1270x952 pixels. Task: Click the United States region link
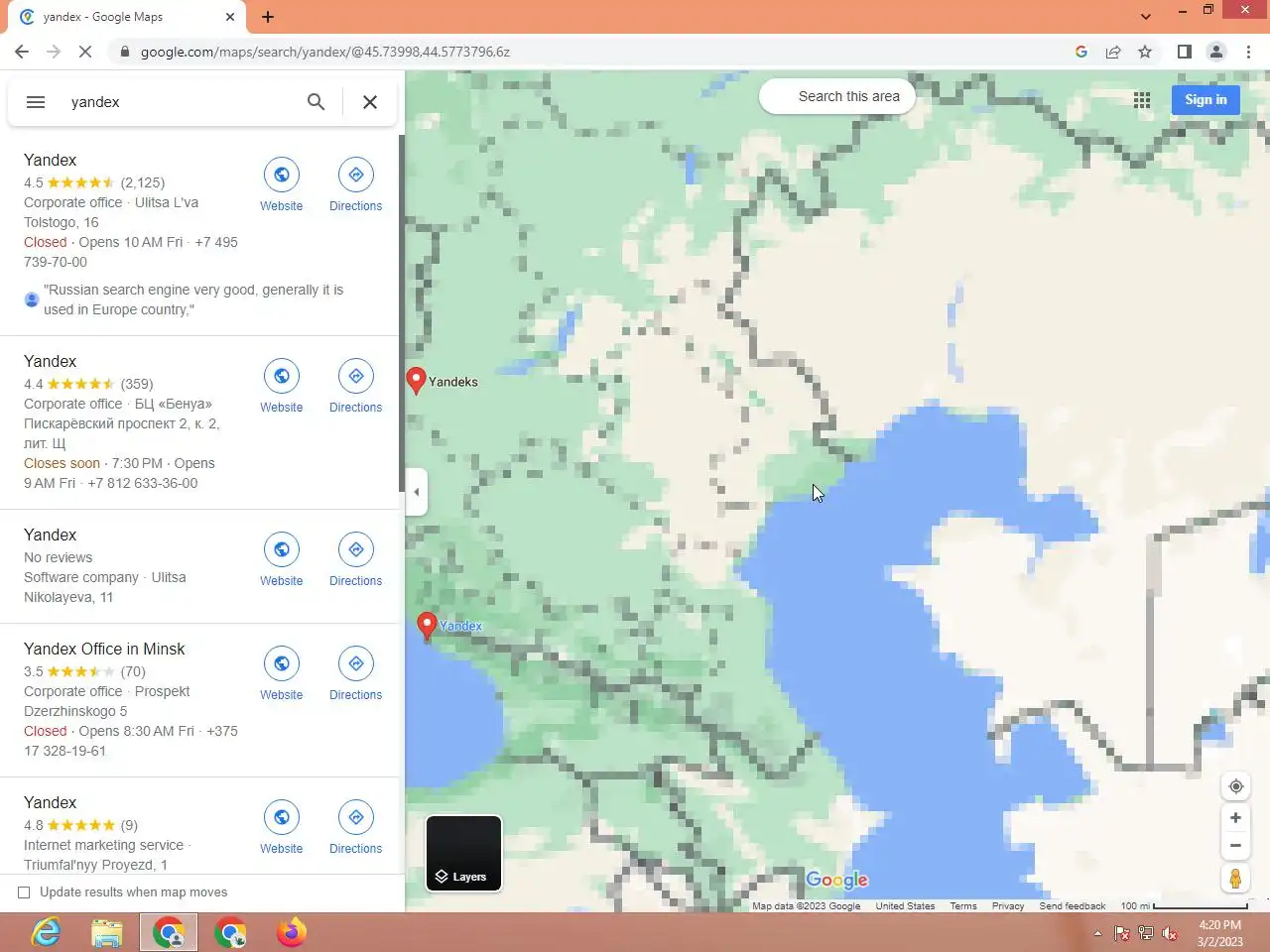click(905, 906)
